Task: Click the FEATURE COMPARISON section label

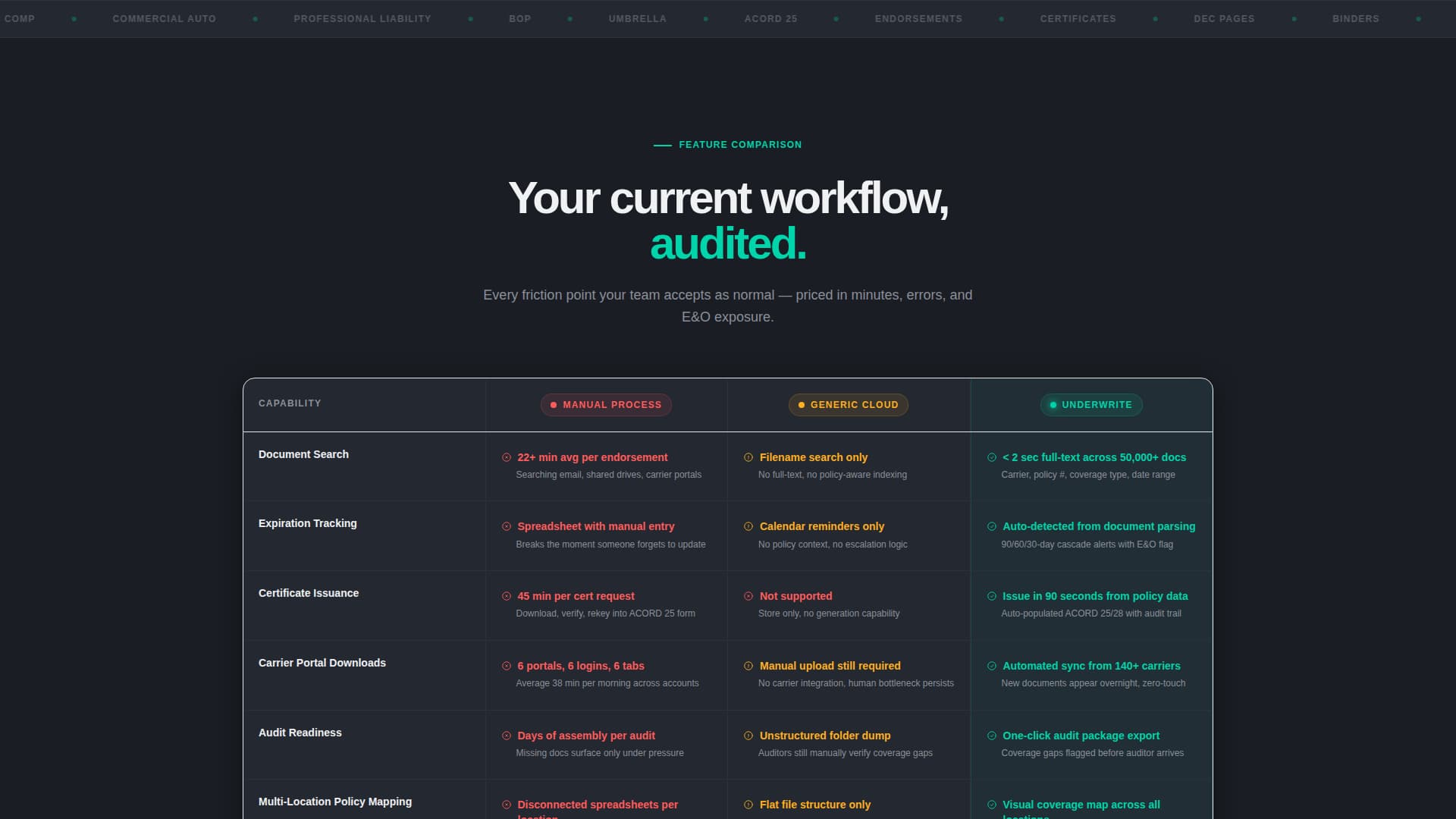Action: 740,145
